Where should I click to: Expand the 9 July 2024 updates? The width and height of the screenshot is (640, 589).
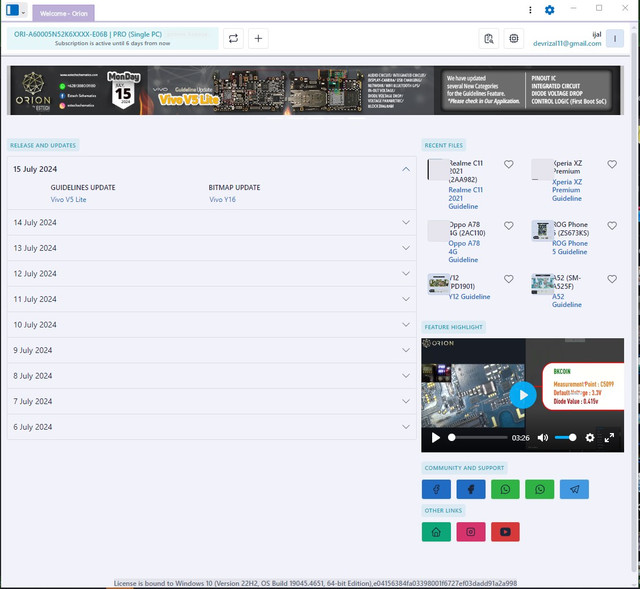tap(212, 350)
